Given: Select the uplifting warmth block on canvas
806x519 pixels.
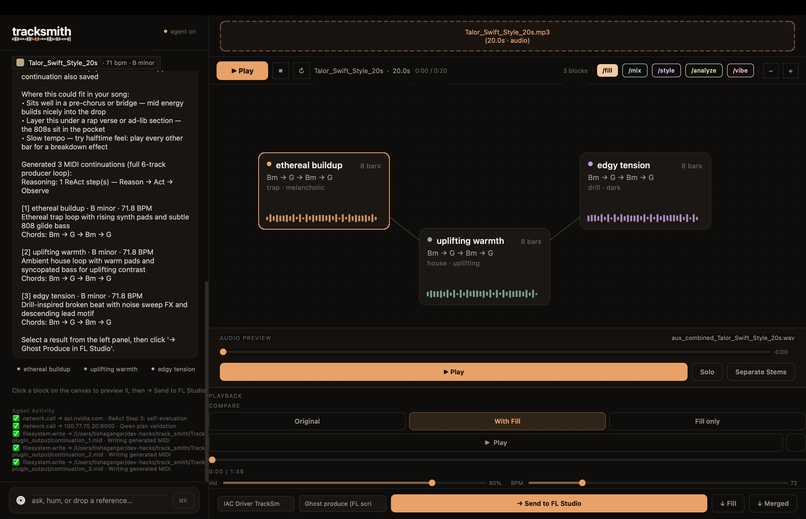Looking at the screenshot, I should [484, 267].
